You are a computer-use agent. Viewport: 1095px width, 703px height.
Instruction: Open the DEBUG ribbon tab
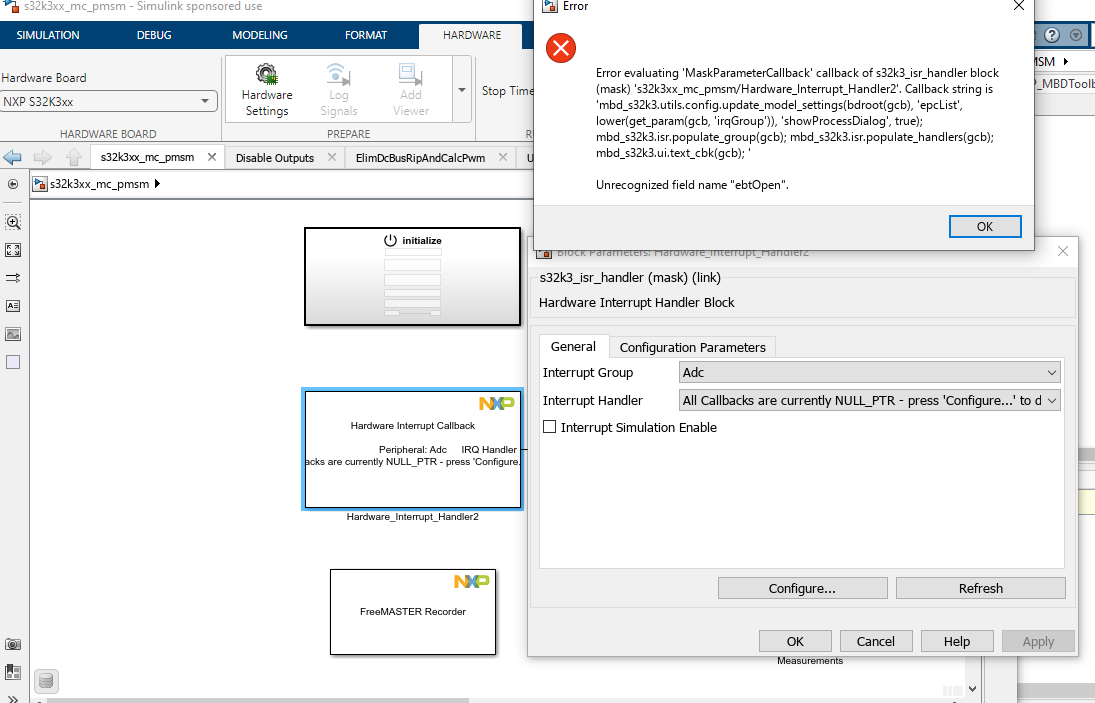click(x=153, y=33)
